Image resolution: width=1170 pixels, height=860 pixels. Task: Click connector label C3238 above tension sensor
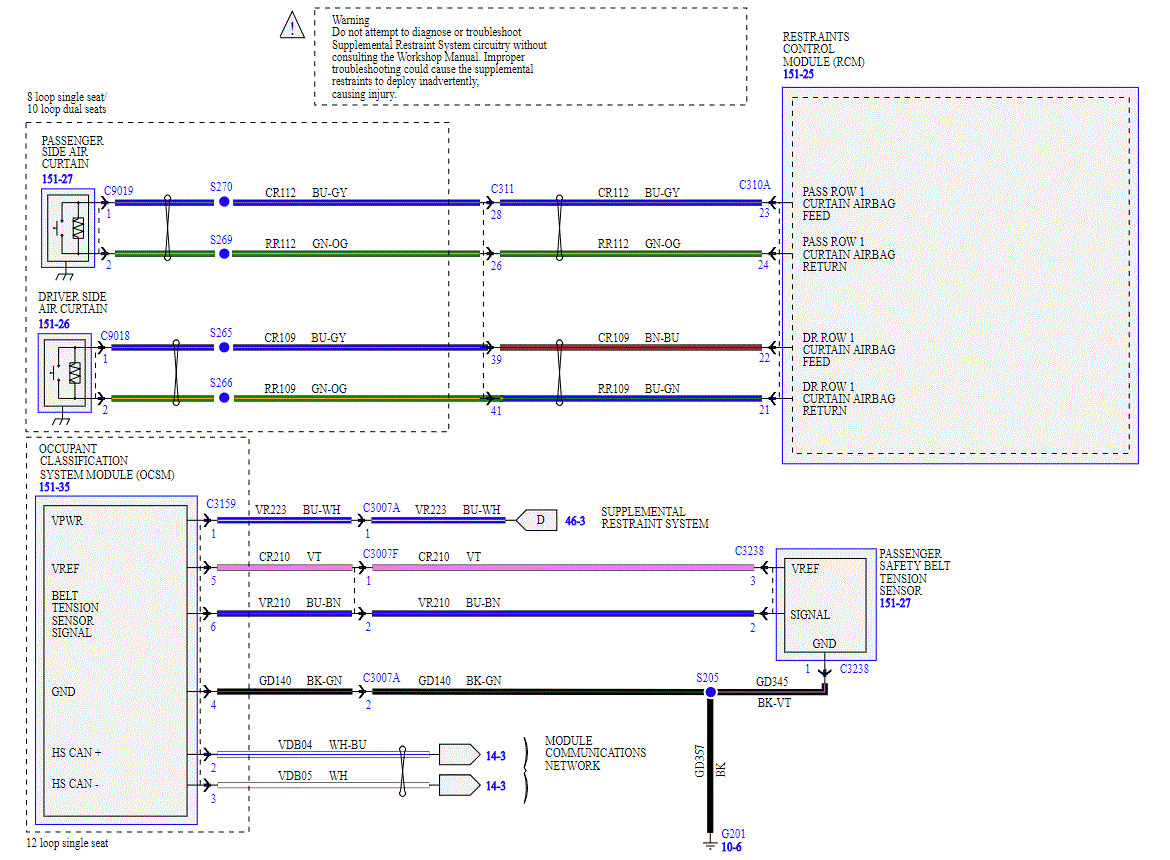pos(749,550)
